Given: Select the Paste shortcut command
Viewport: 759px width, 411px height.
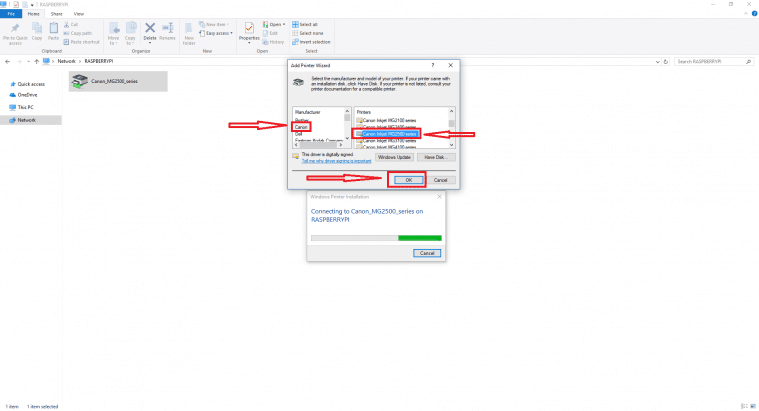Looking at the screenshot, I should pos(81,42).
